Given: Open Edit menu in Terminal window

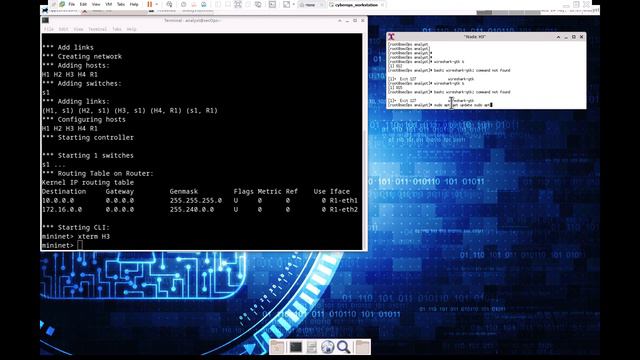Looking at the screenshot, I should point(63,29).
